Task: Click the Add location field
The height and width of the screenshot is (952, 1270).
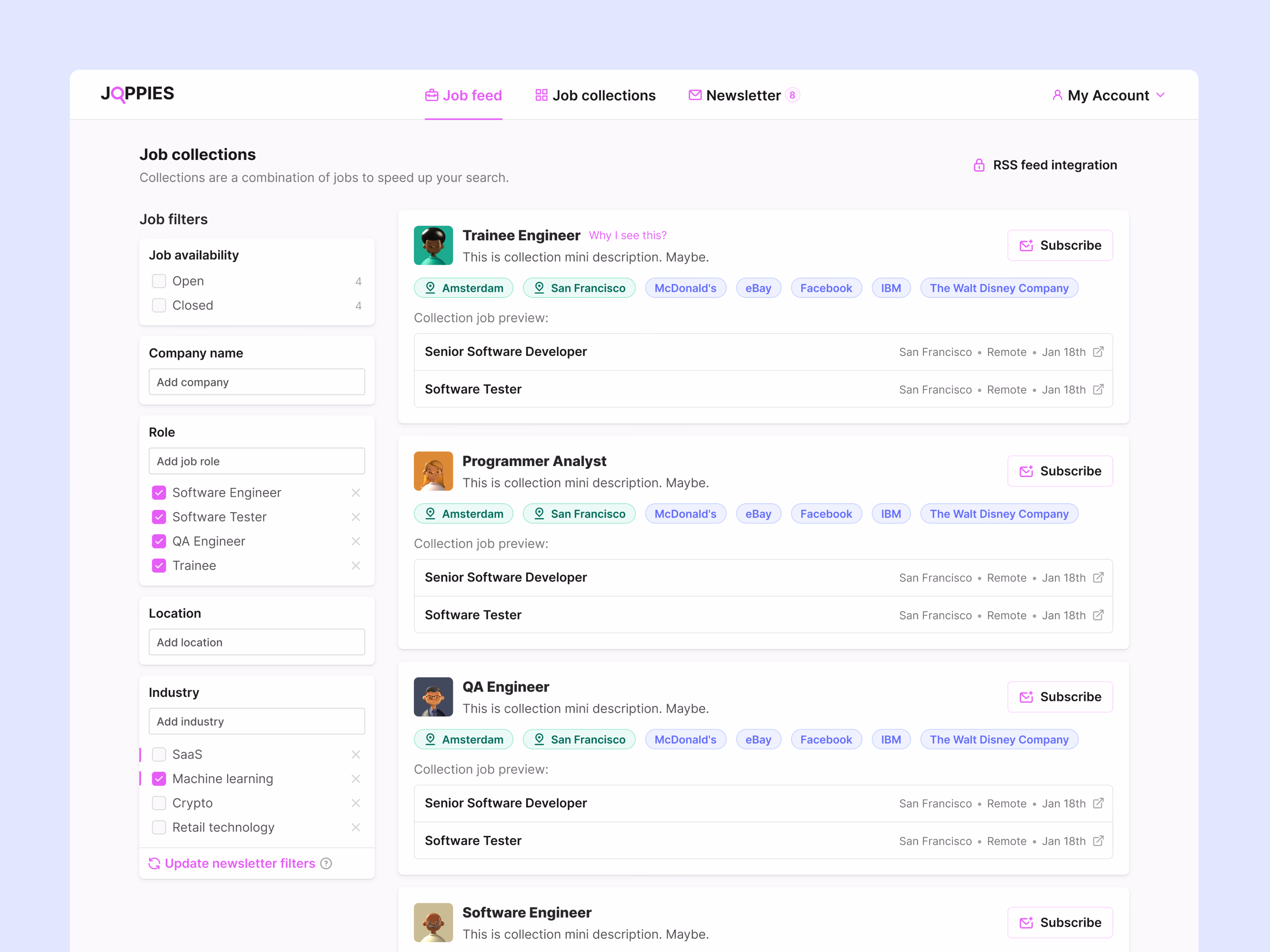Action: pos(257,642)
